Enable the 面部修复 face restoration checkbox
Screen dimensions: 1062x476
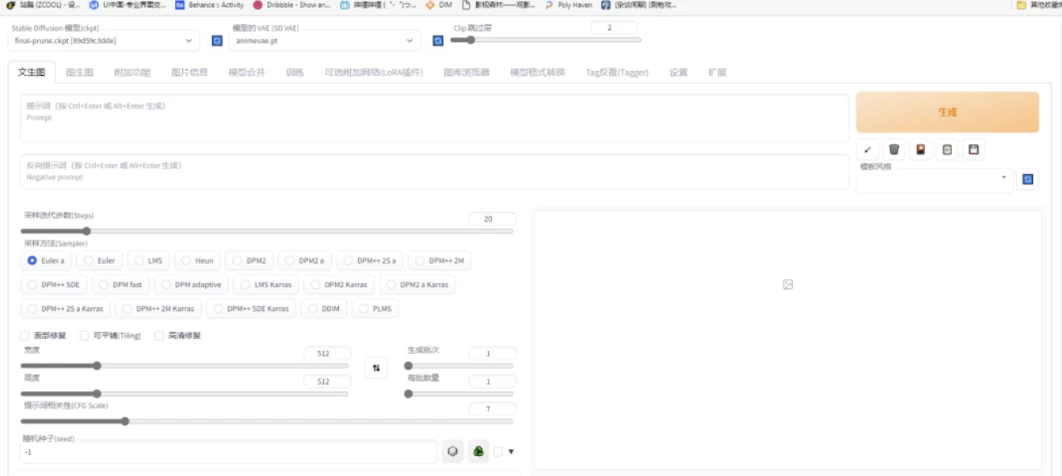point(26,335)
